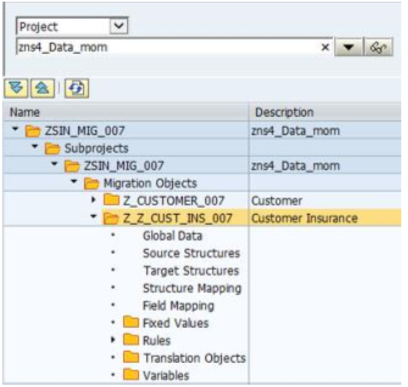The image size is (408, 387).
Task: Click the glasses Display icon button
Action: 379,47
